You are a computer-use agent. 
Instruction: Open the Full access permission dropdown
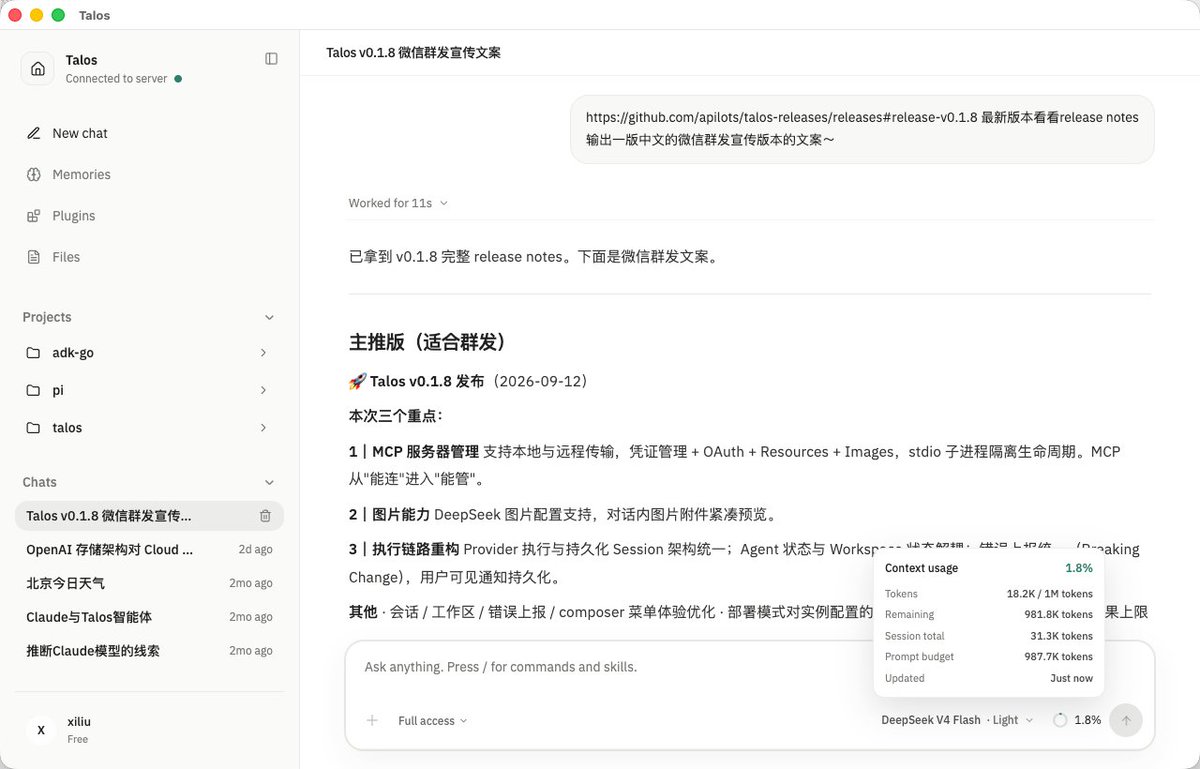click(432, 721)
